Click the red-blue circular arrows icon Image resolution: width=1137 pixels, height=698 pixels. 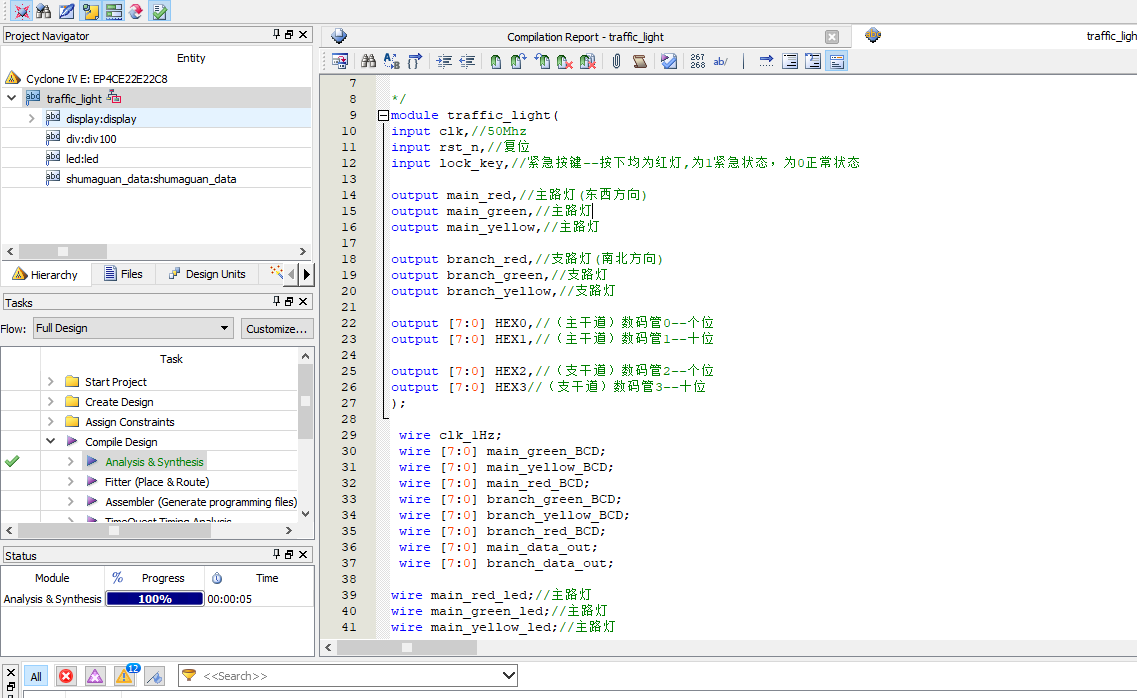coord(136,11)
